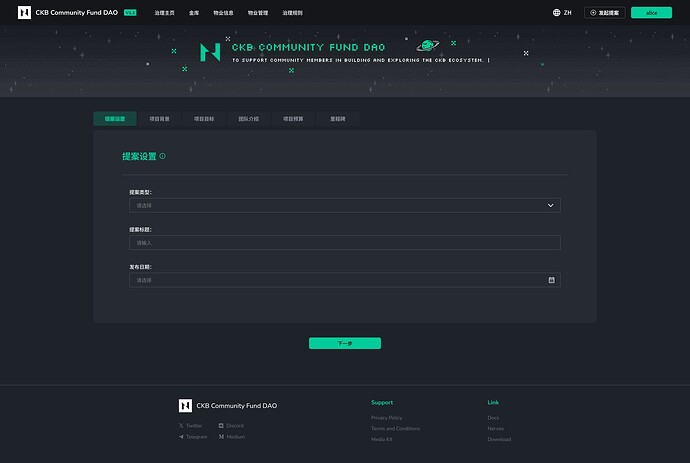Switch to the 项目预算 tab

click(291, 119)
